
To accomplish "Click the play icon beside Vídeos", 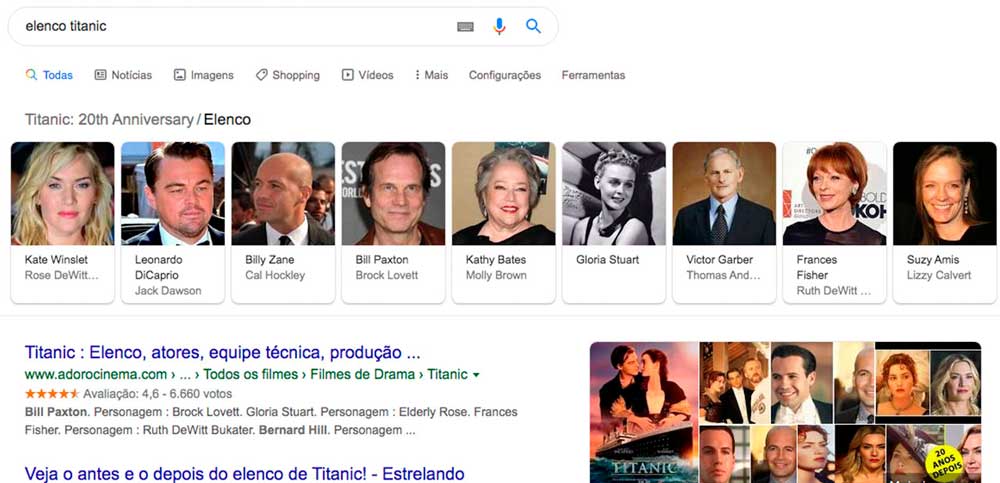I will tap(348, 75).
